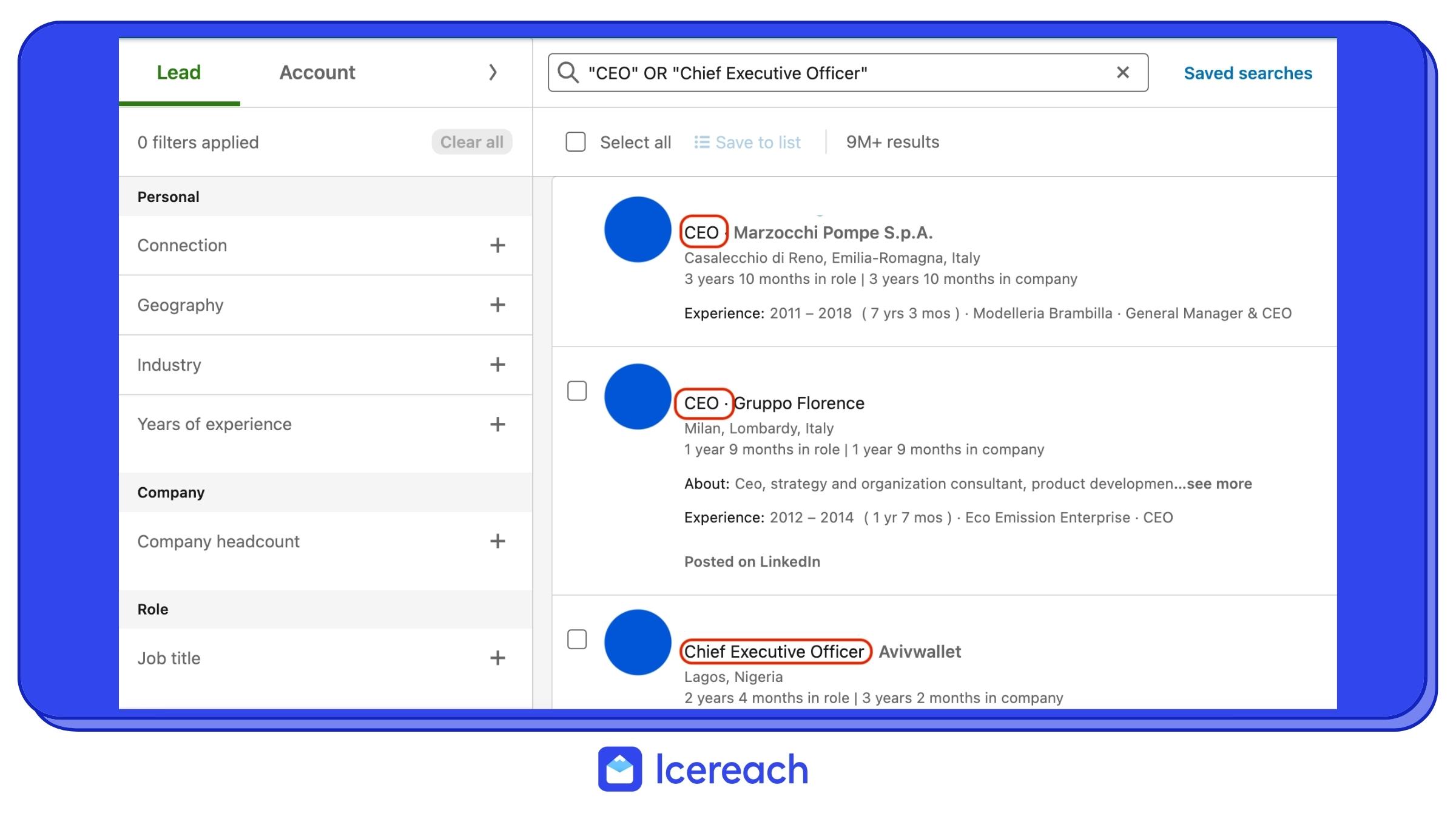Check the Avivwallet lead checkbox
This screenshot has height=813, width=1456.
tap(576, 639)
